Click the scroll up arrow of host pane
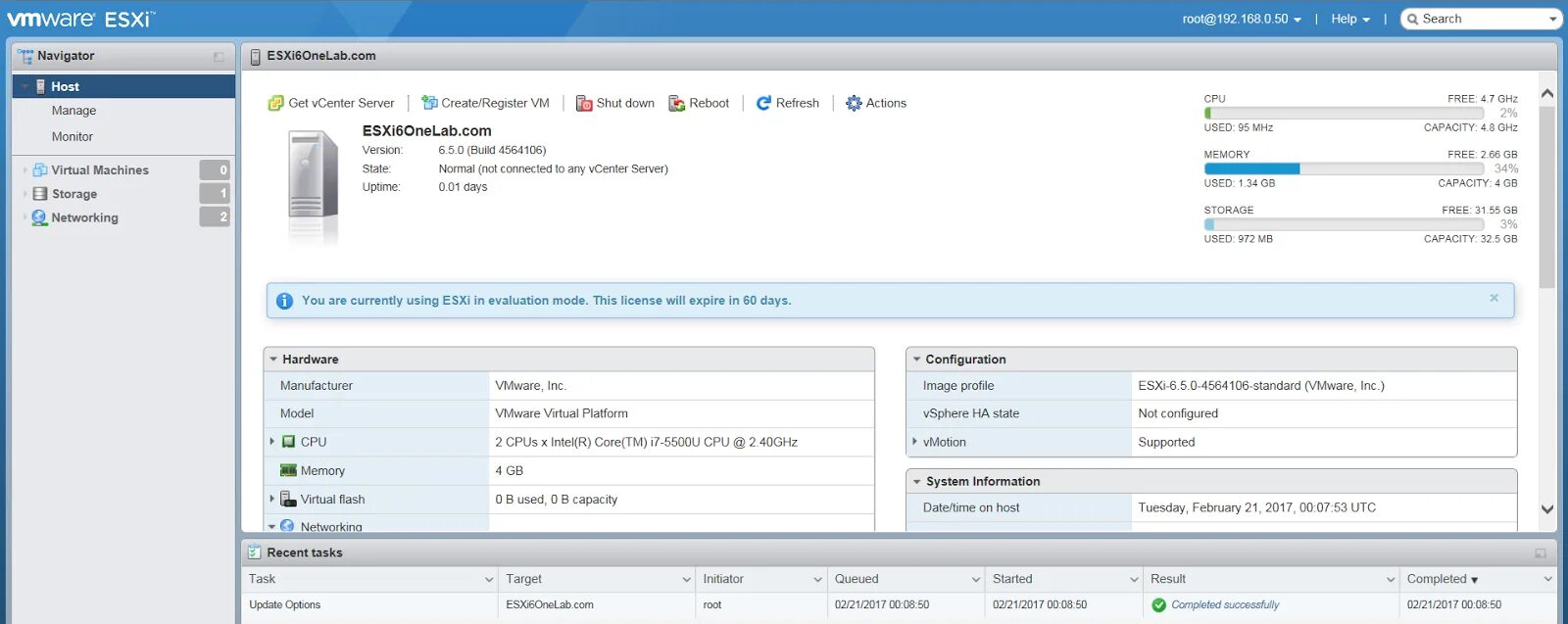This screenshot has width=1568, height=624. [1547, 94]
